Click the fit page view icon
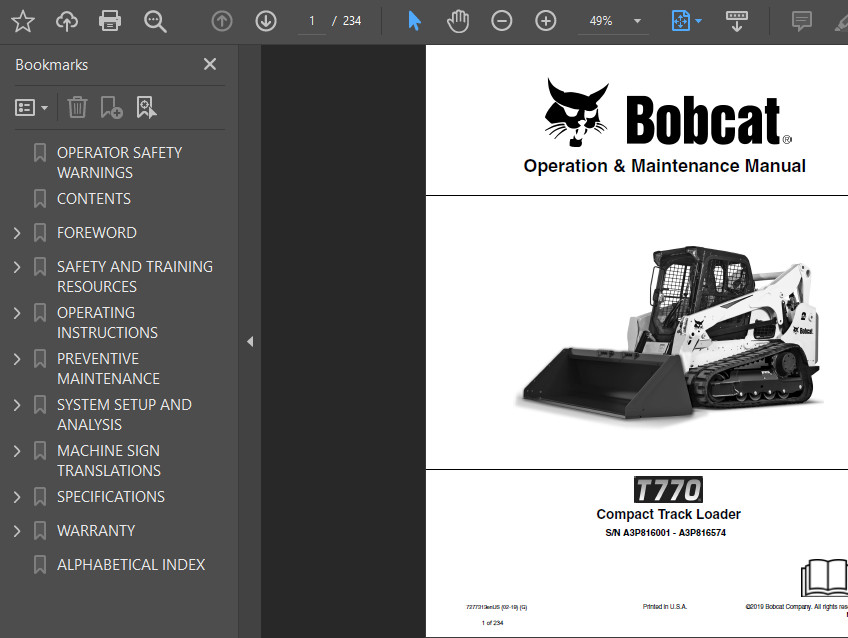This screenshot has height=638, width=848. (680, 21)
